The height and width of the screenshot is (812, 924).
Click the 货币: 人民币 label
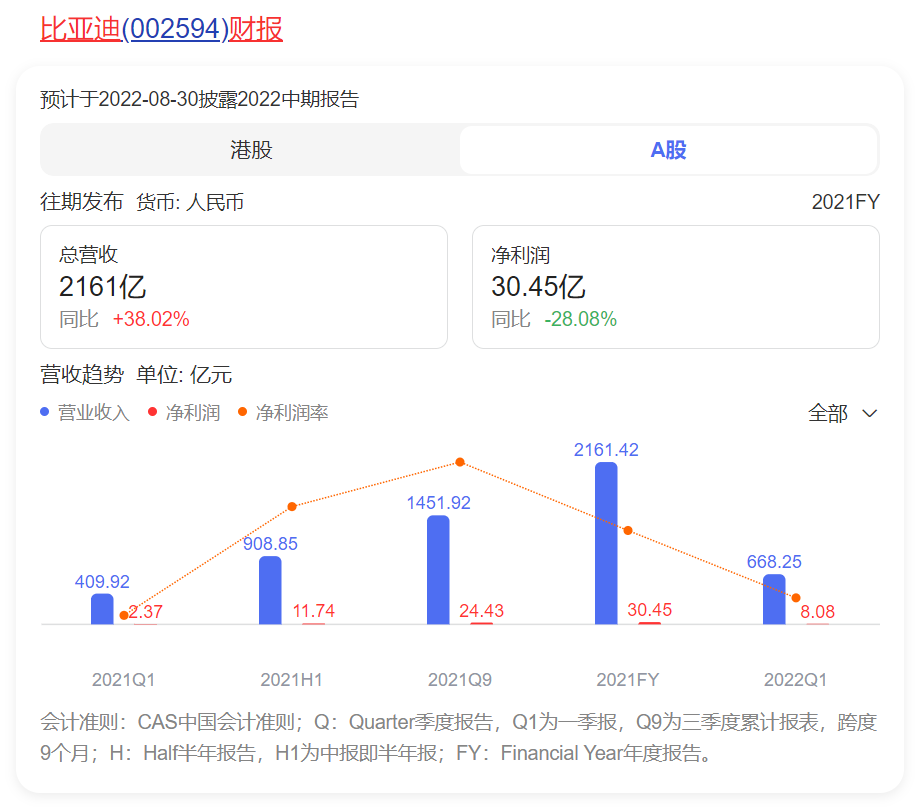coord(190,202)
